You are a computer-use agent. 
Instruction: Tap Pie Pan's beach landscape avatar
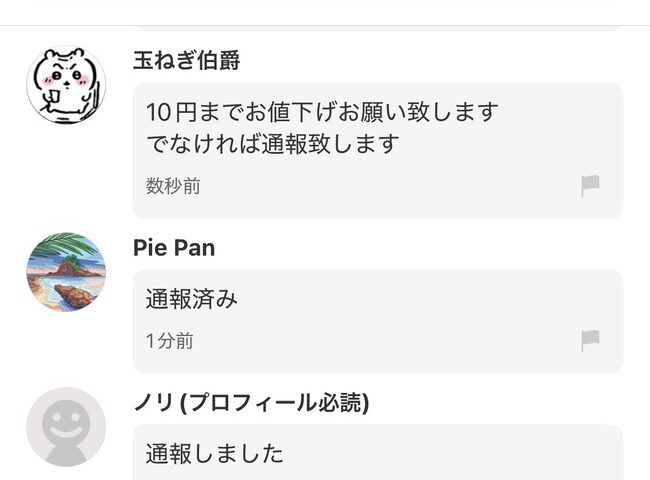pyautogui.click(x=66, y=272)
